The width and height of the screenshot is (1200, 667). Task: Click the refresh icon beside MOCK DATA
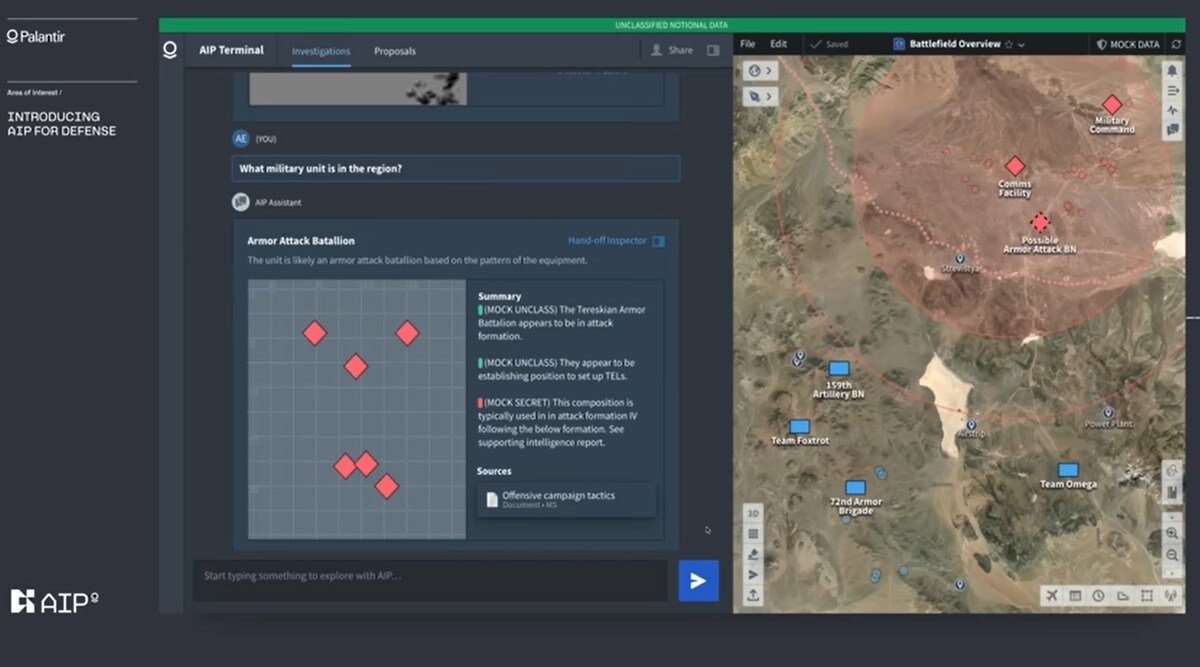(1177, 44)
